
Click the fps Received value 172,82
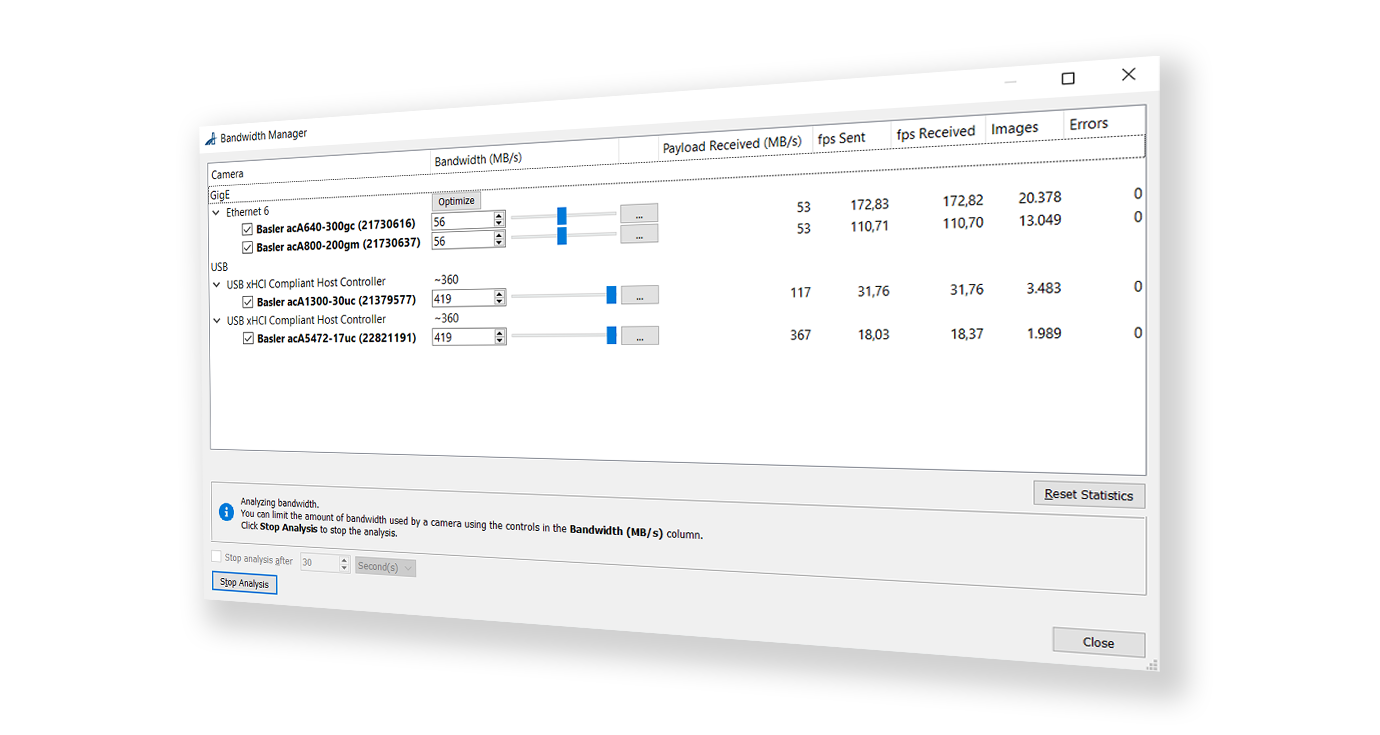click(962, 201)
